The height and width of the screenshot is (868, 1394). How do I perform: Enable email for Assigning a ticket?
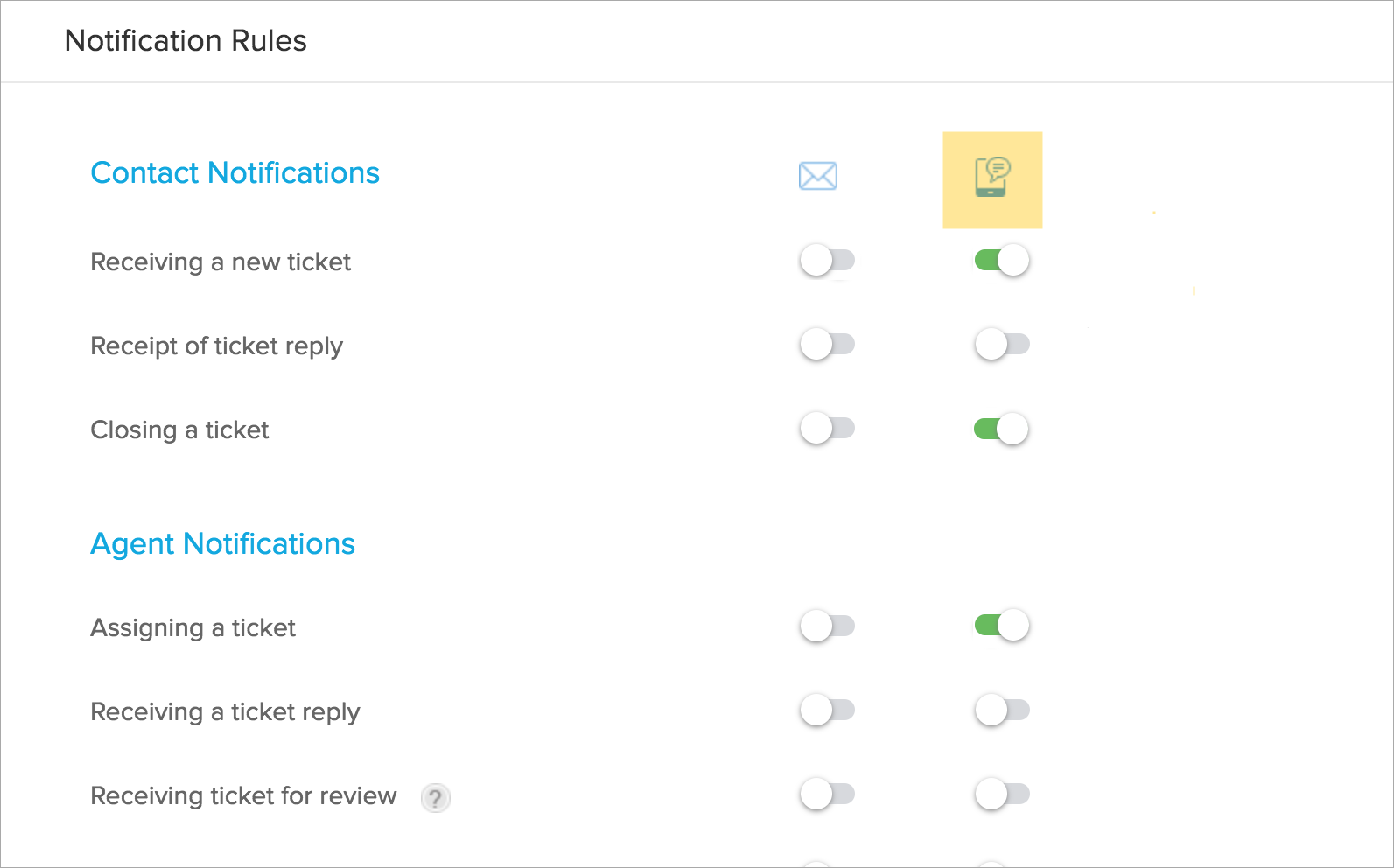pyautogui.click(x=827, y=626)
